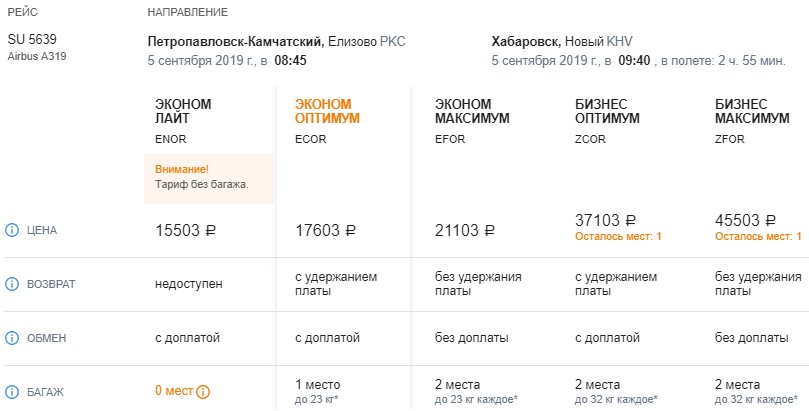Click the info icon beside ВОЗВРАТ
The height and width of the screenshot is (411, 809).
click(13, 284)
